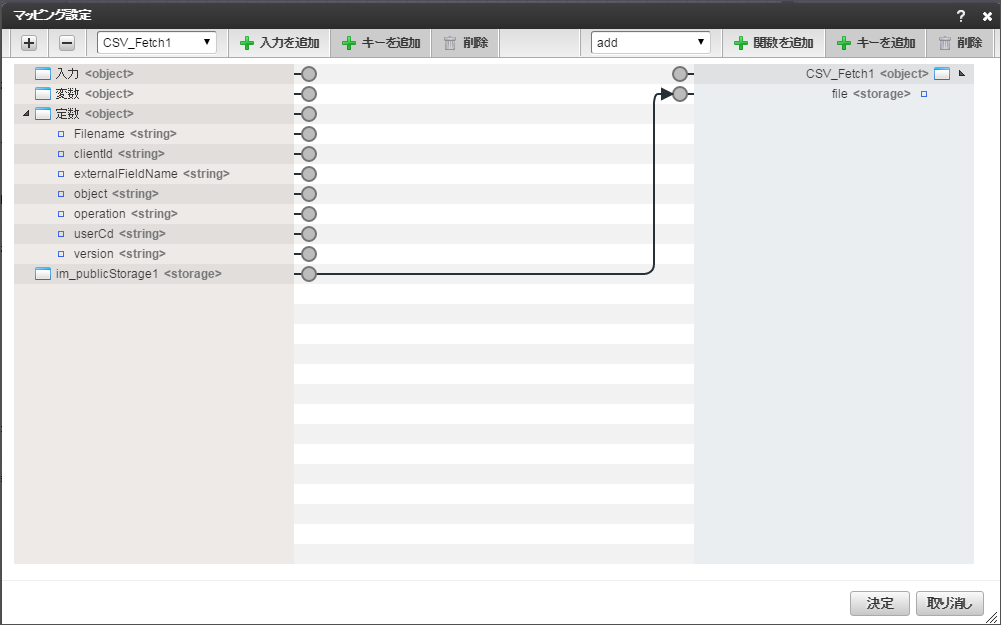Select the im_publicStorage1 storage row
This screenshot has height=625, width=1001.
[x=154, y=274]
